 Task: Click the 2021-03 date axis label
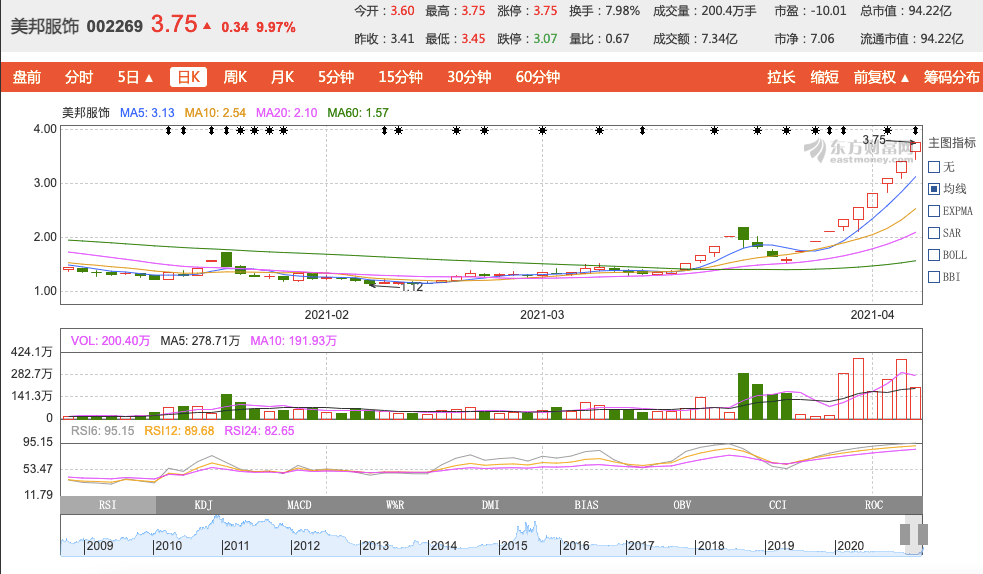click(x=542, y=315)
